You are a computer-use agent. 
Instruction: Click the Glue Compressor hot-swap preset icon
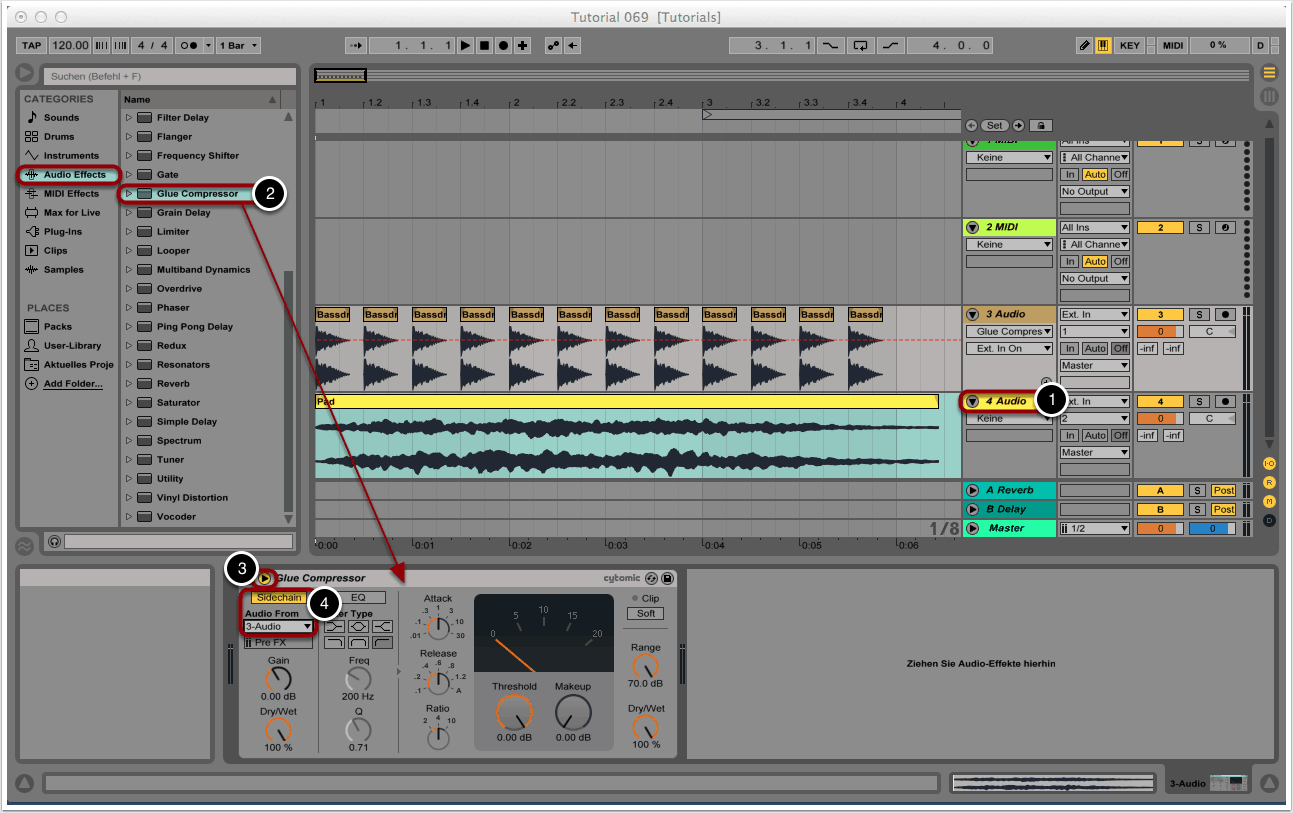651,578
